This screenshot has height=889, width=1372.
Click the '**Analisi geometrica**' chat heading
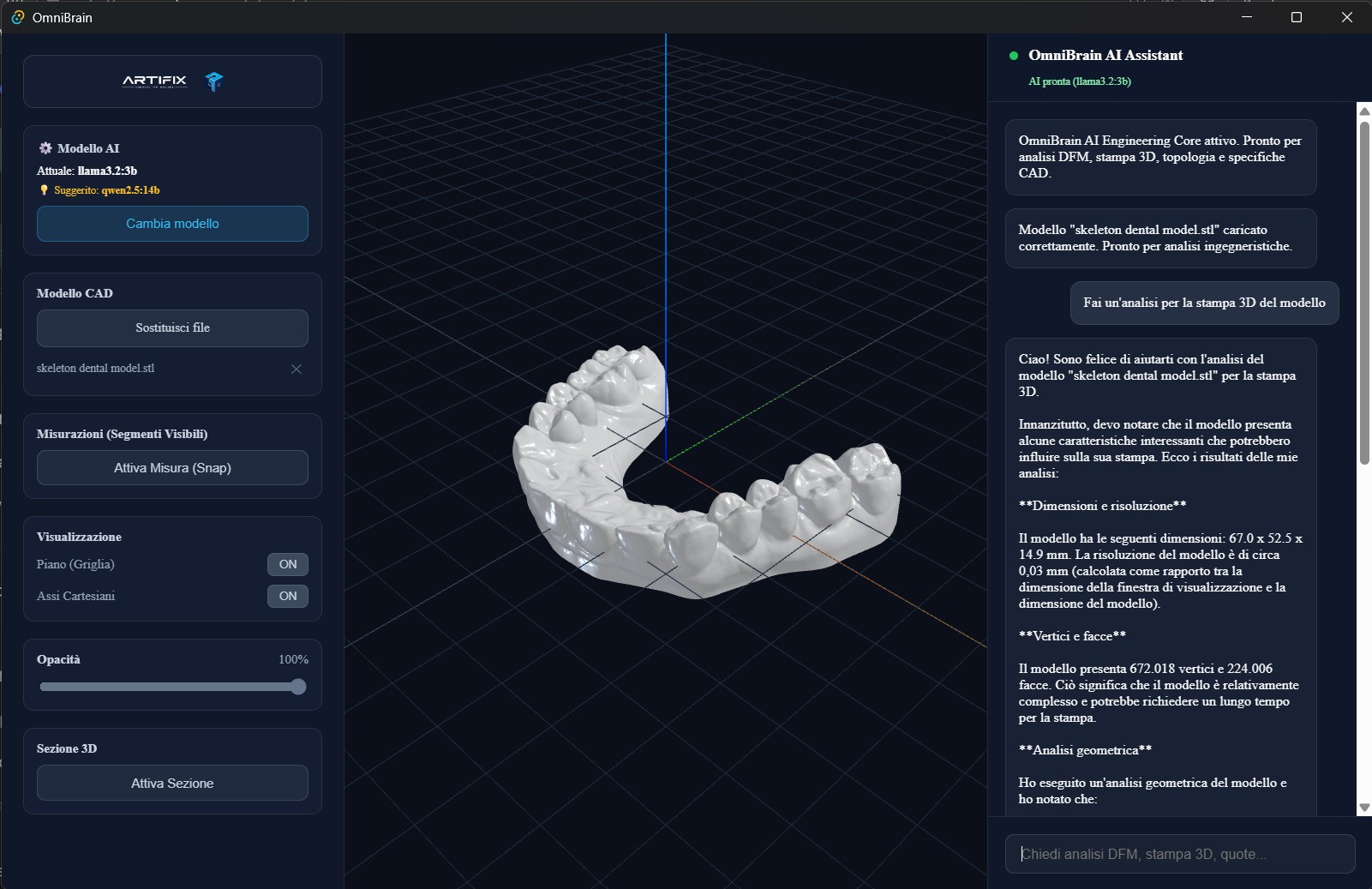1085,750
